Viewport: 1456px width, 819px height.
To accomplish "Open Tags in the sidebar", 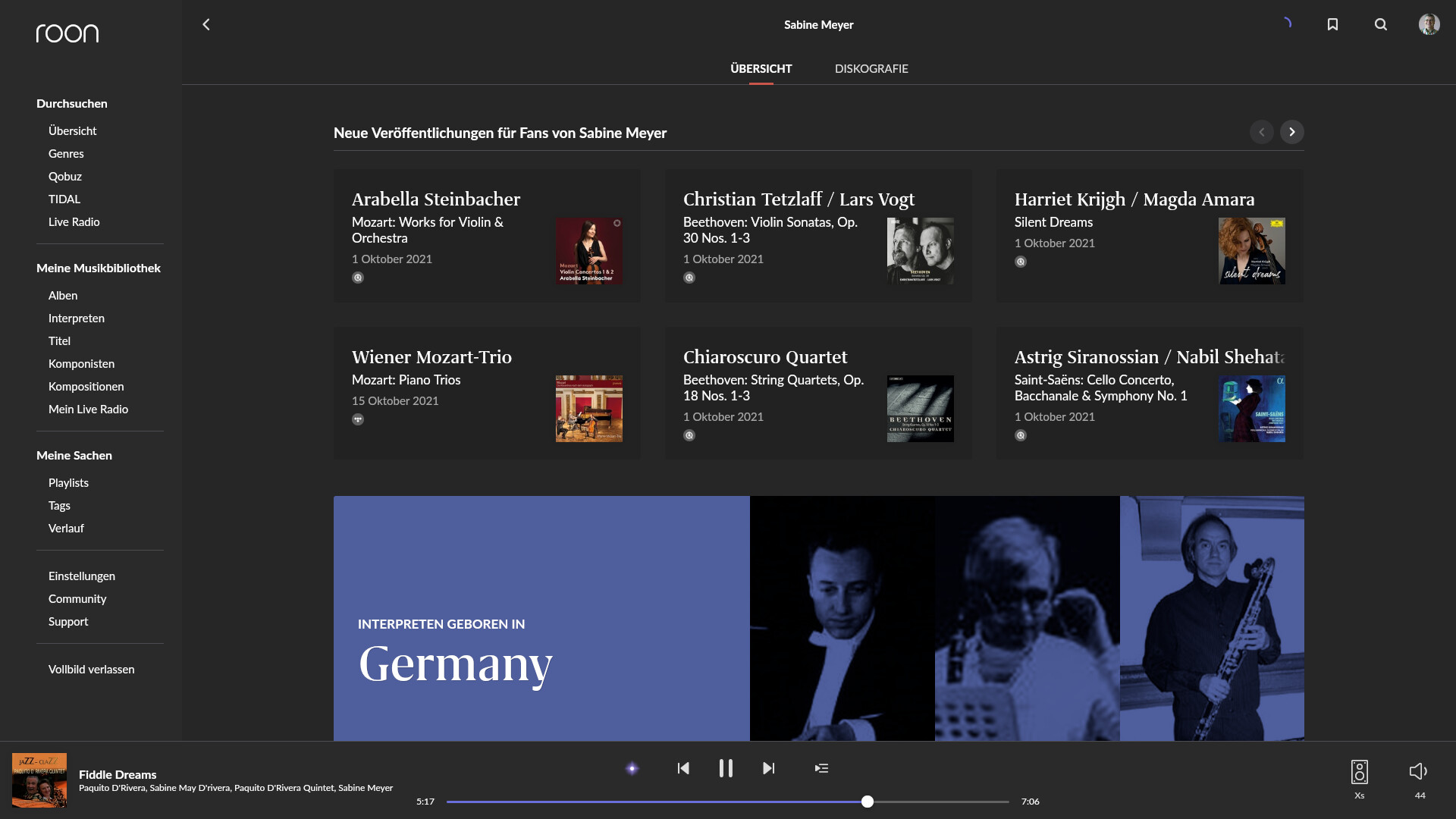I will (59, 505).
